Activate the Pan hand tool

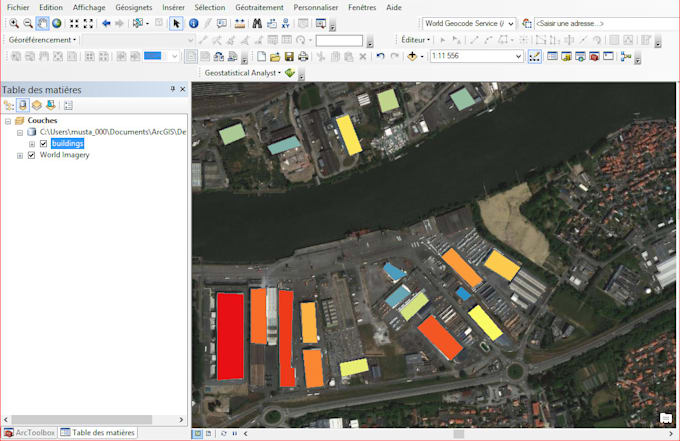coord(42,23)
